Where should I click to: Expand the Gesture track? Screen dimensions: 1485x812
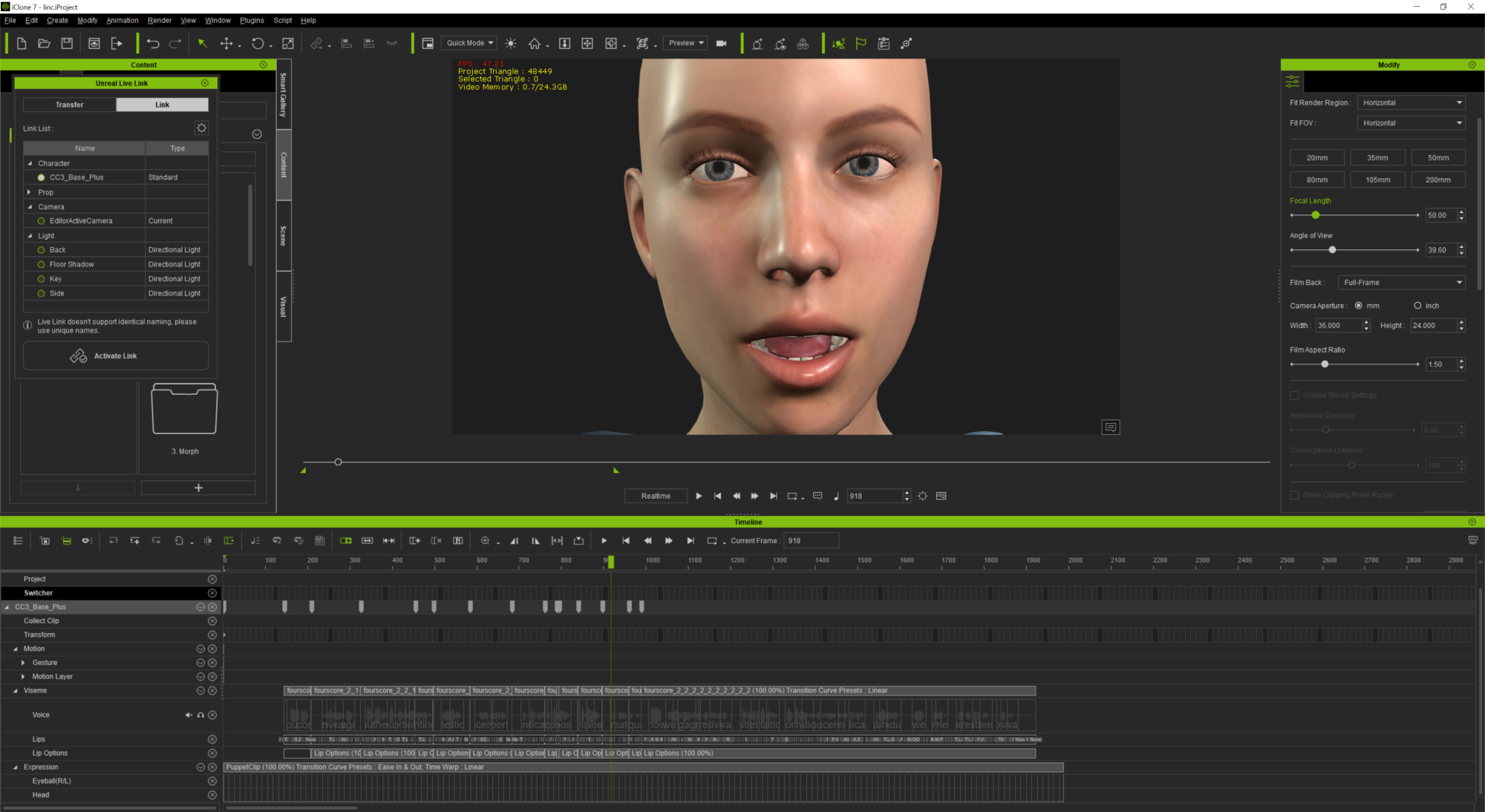click(23, 663)
